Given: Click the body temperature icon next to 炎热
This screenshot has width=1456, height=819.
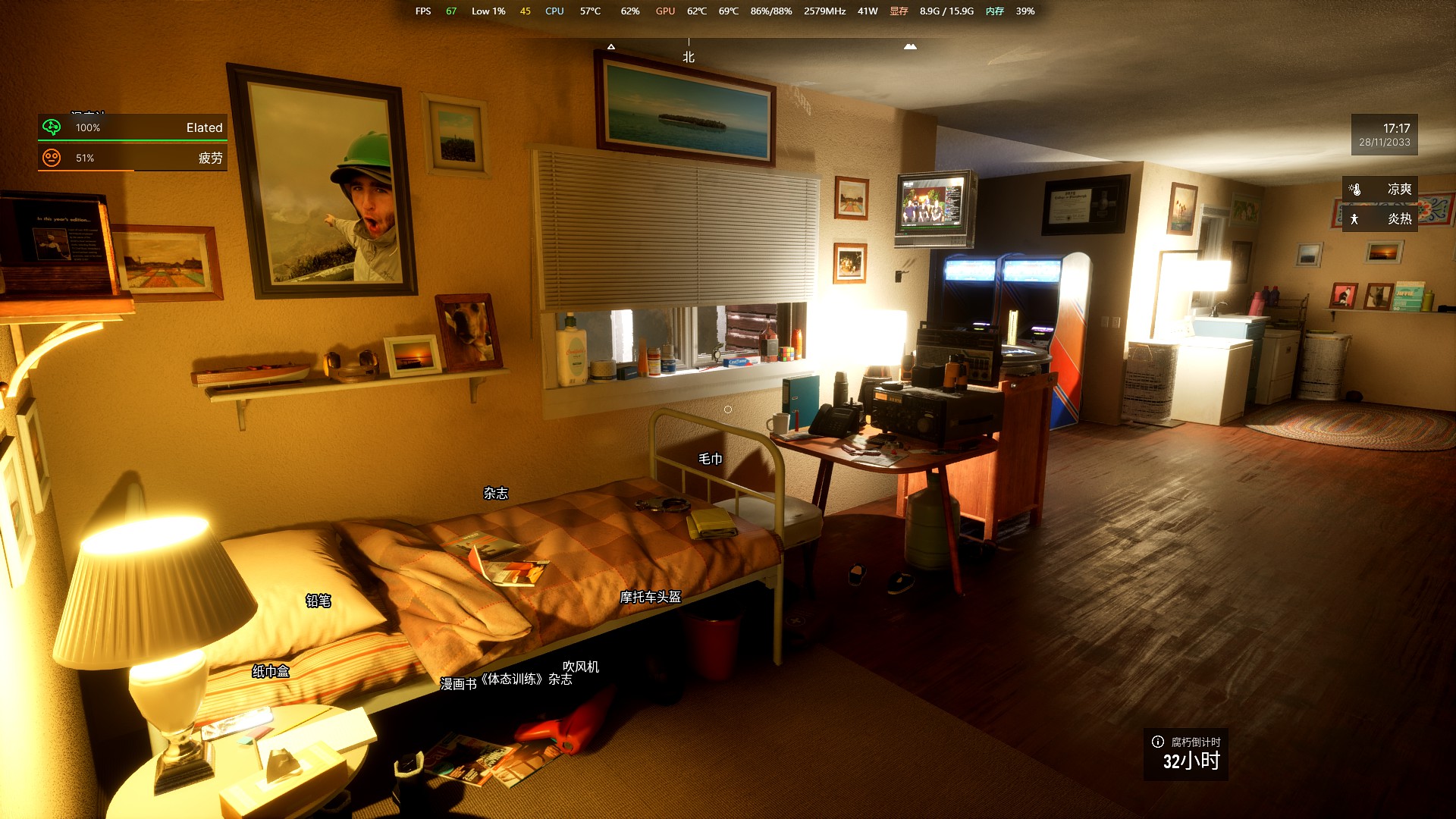Looking at the screenshot, I should point(1354,219).
